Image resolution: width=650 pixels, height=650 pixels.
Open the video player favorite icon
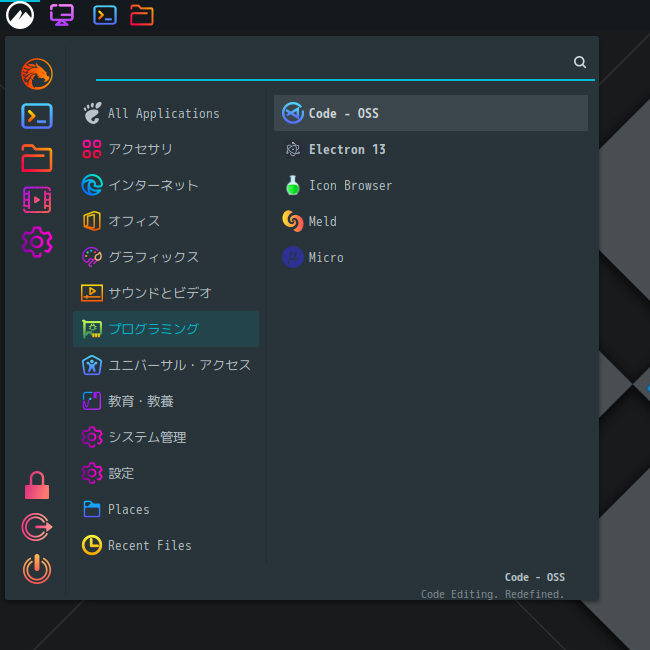coord(37,200)
